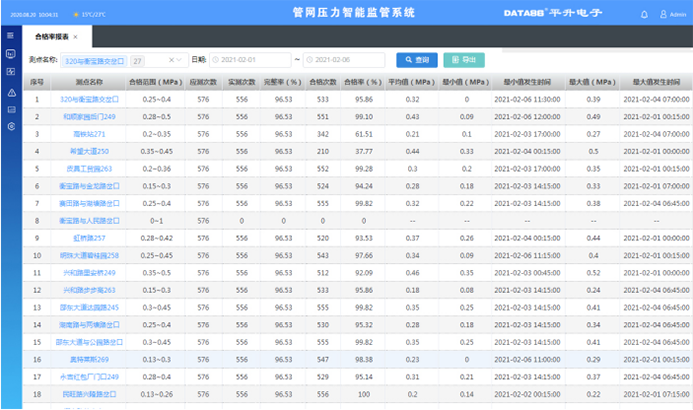
Task: Open the Admin user menu
Action: [x=673, y=15]
